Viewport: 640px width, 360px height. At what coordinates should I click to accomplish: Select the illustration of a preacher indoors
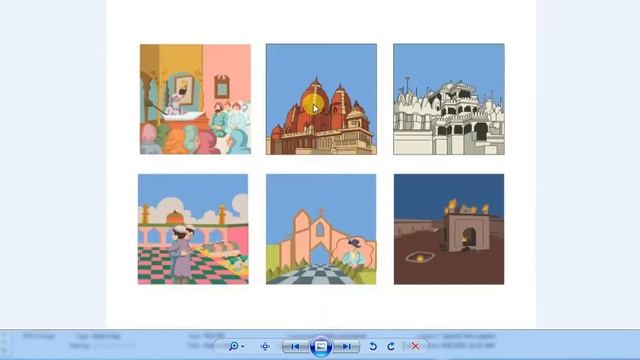pyautogui.click(x=196, y=99)
